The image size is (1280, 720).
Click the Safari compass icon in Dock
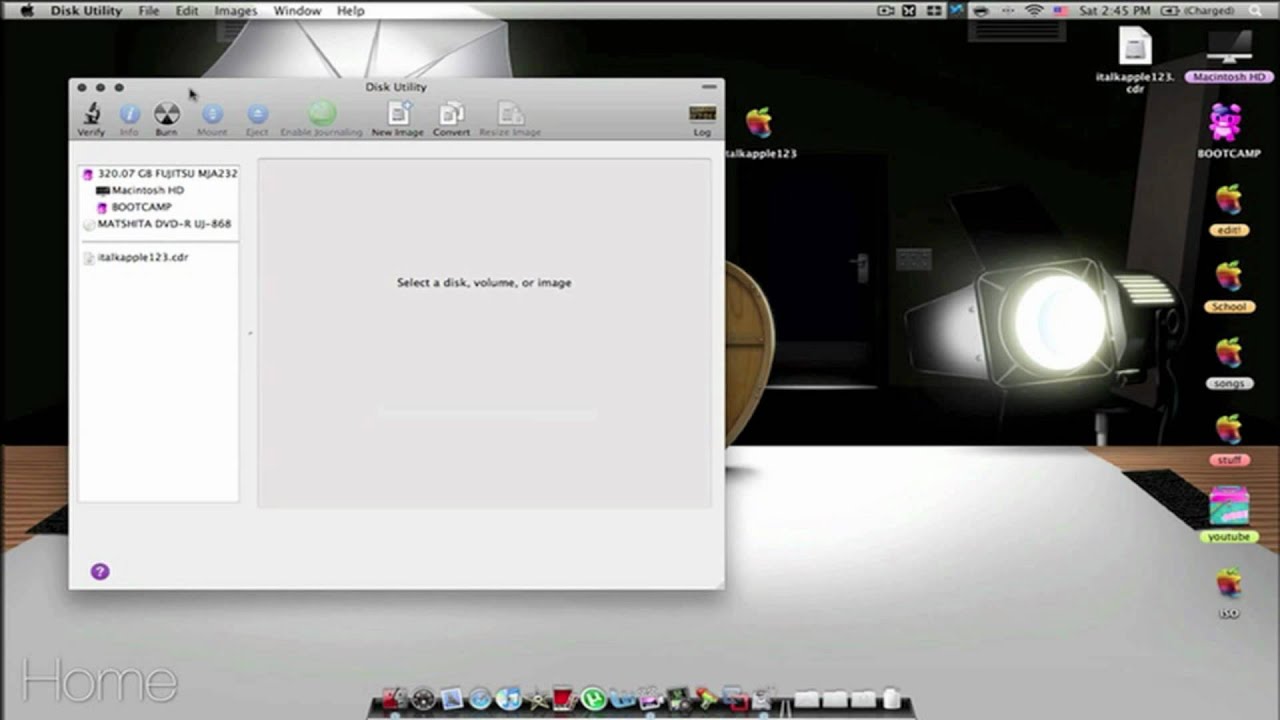click(x=480, y=699)
